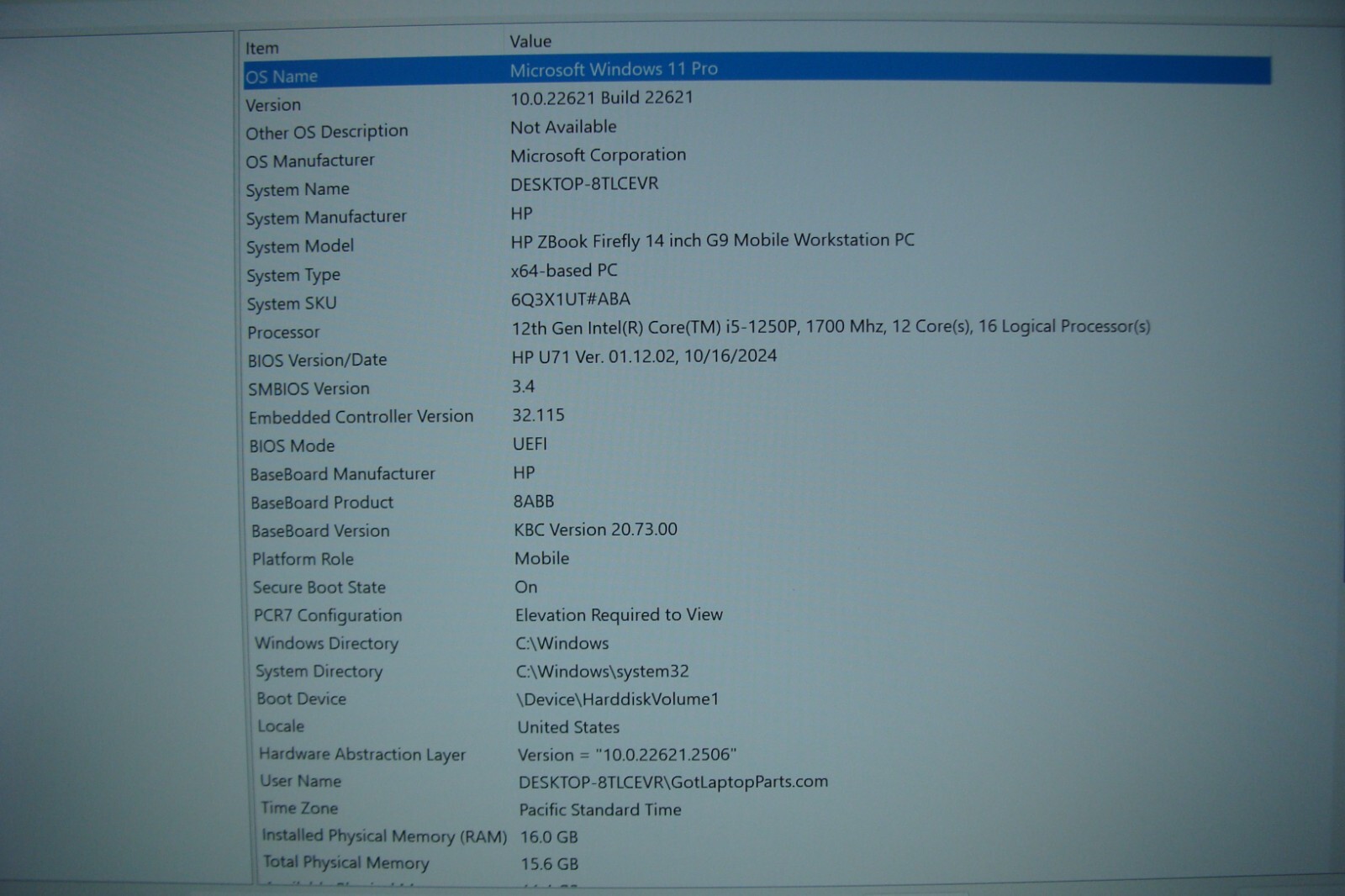This screenshot has height=896, width=1345.
Task: Select the BIOS Mode row
Action: pos(292,446)
